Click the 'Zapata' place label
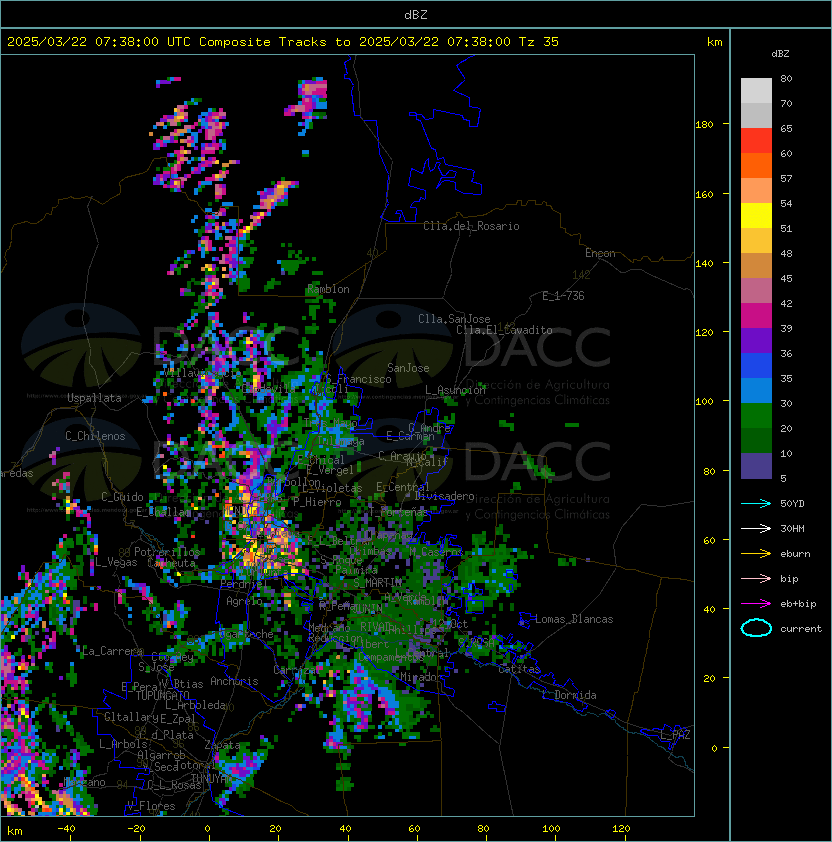The width and height of the screenshot is (832, 842). (x=222, y=745)
